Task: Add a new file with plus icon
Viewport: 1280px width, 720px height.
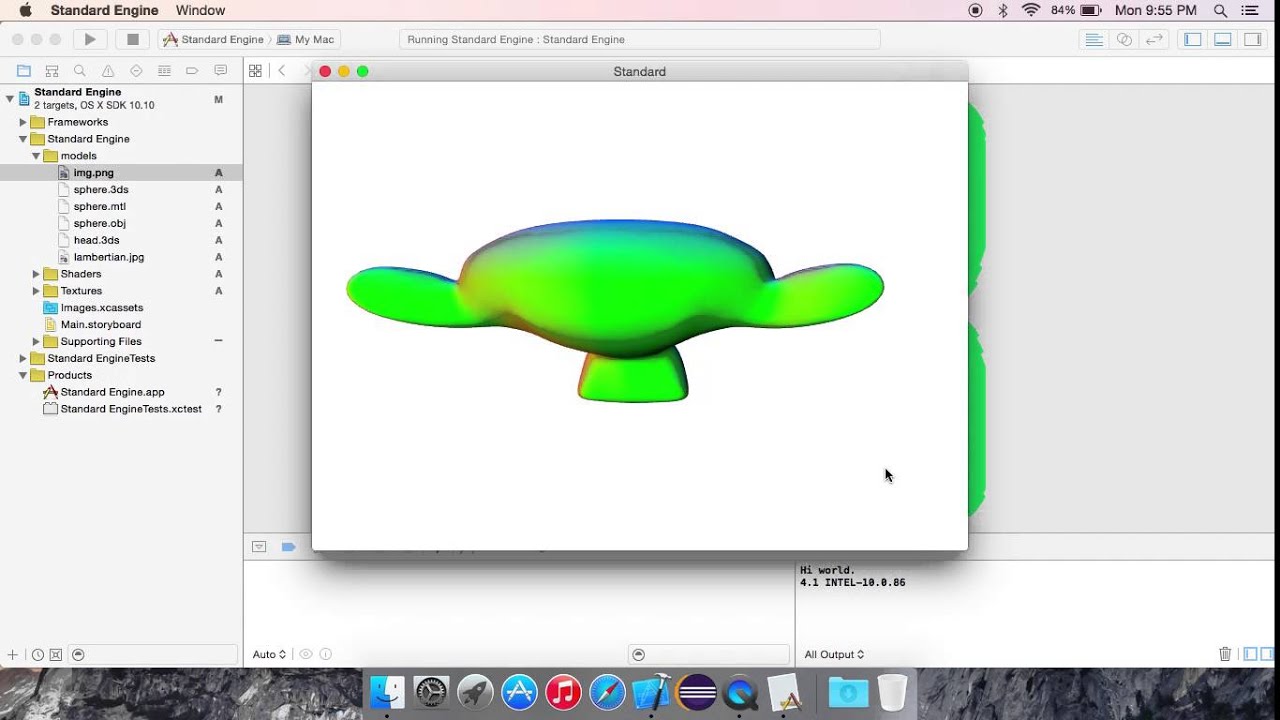Action: (13, 655)
